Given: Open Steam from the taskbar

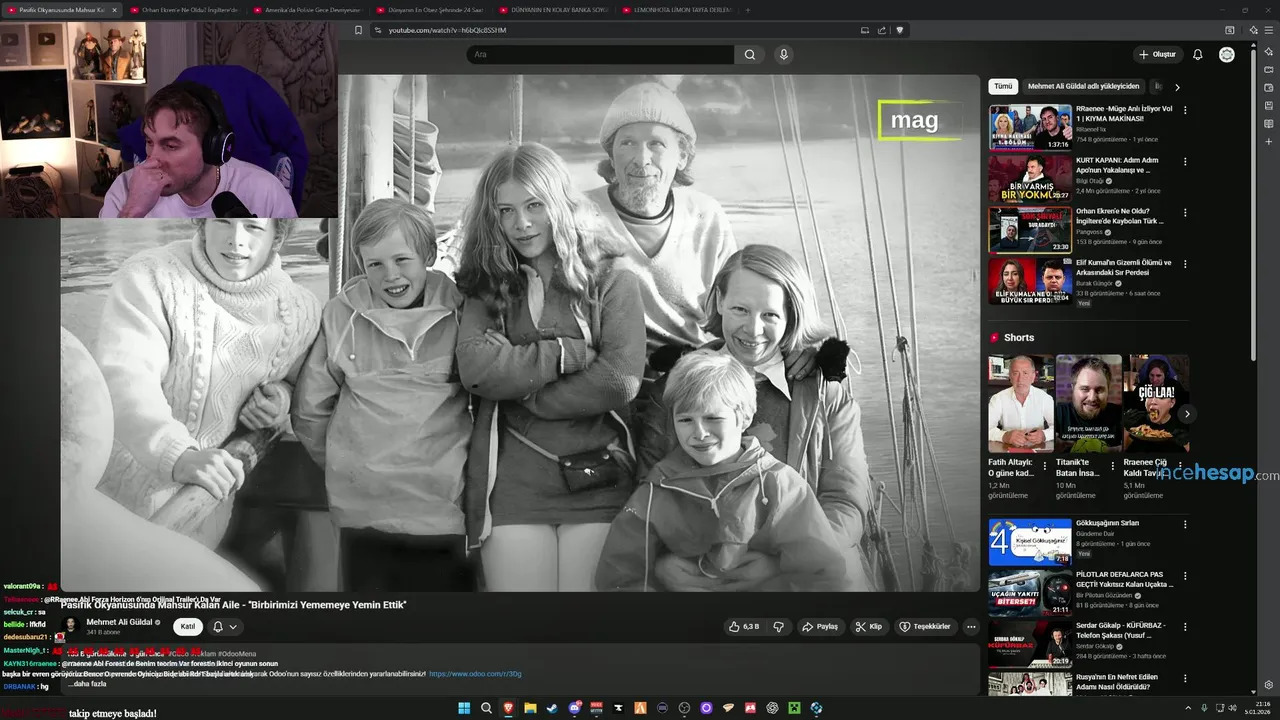Looking at the screenshot, I should (552, 708).
